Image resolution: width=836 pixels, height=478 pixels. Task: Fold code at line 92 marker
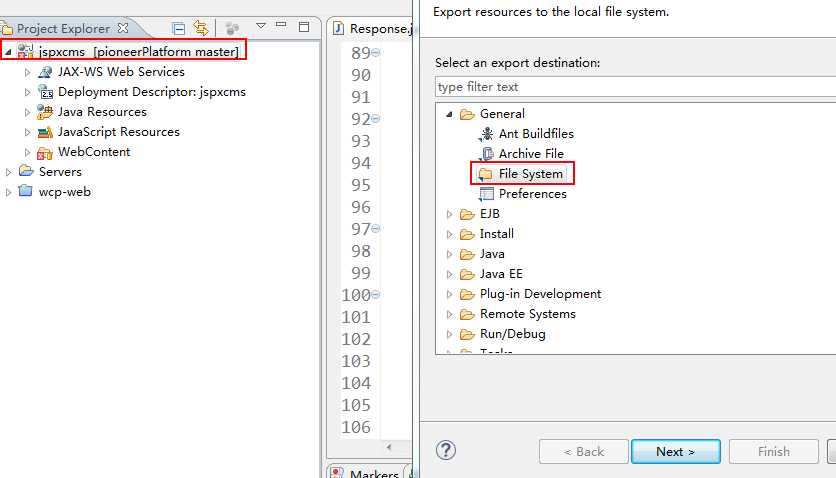[375, 119]
